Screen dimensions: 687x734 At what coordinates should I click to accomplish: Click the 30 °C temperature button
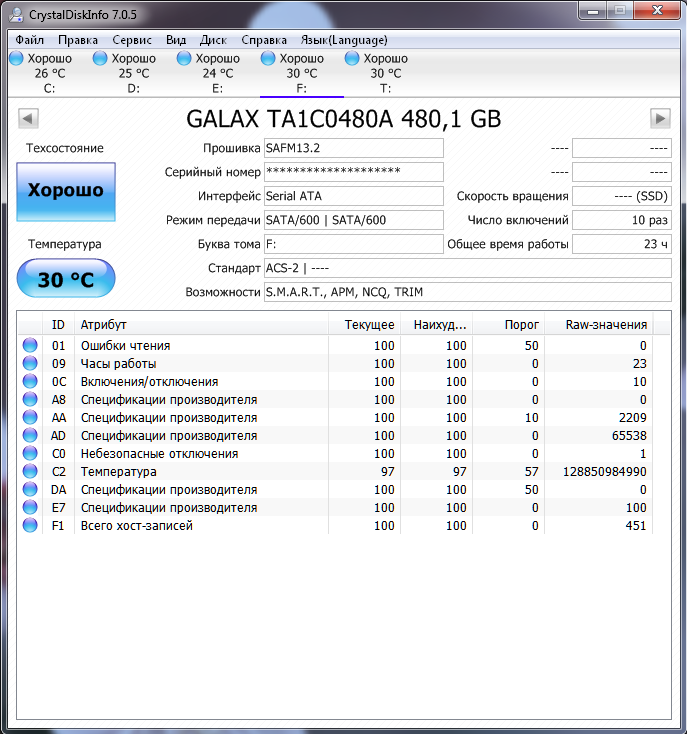66,279
